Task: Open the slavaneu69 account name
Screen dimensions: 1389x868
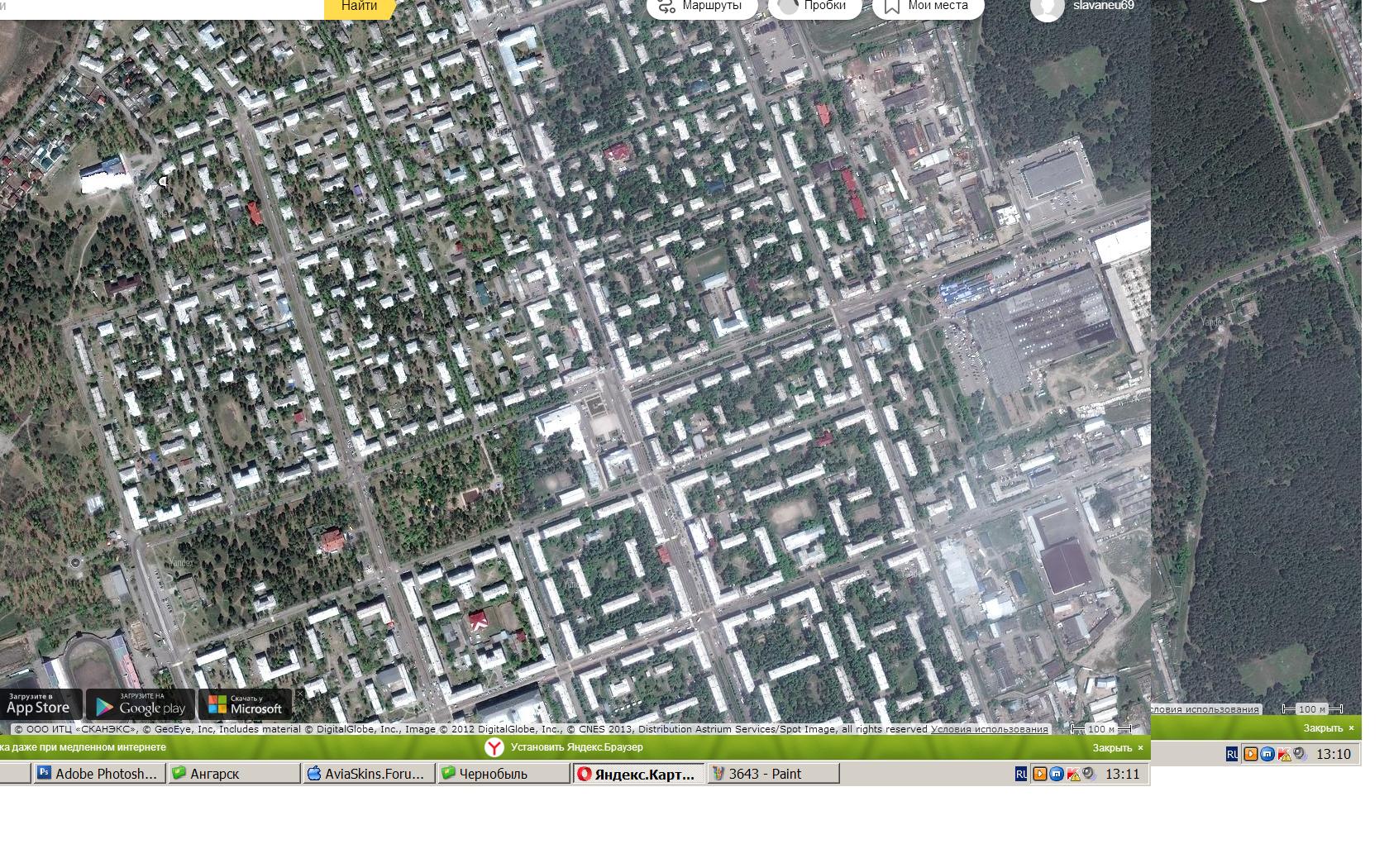Action: click(1103, 6)
